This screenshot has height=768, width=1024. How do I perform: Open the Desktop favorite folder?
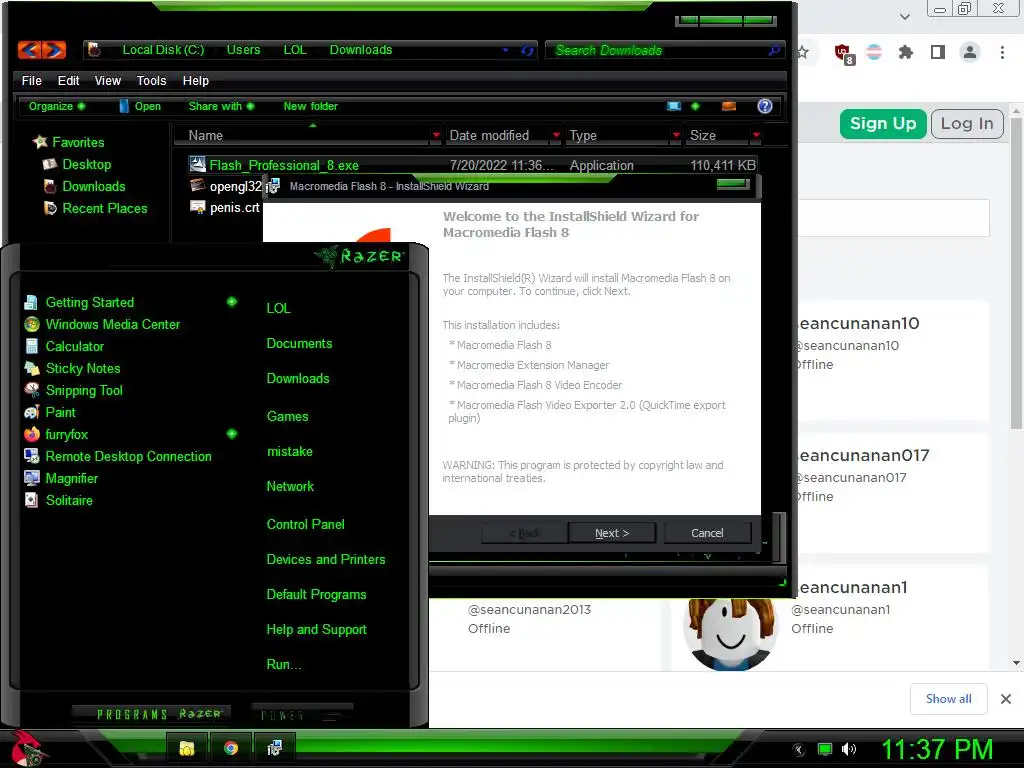(x=77, y=165)
